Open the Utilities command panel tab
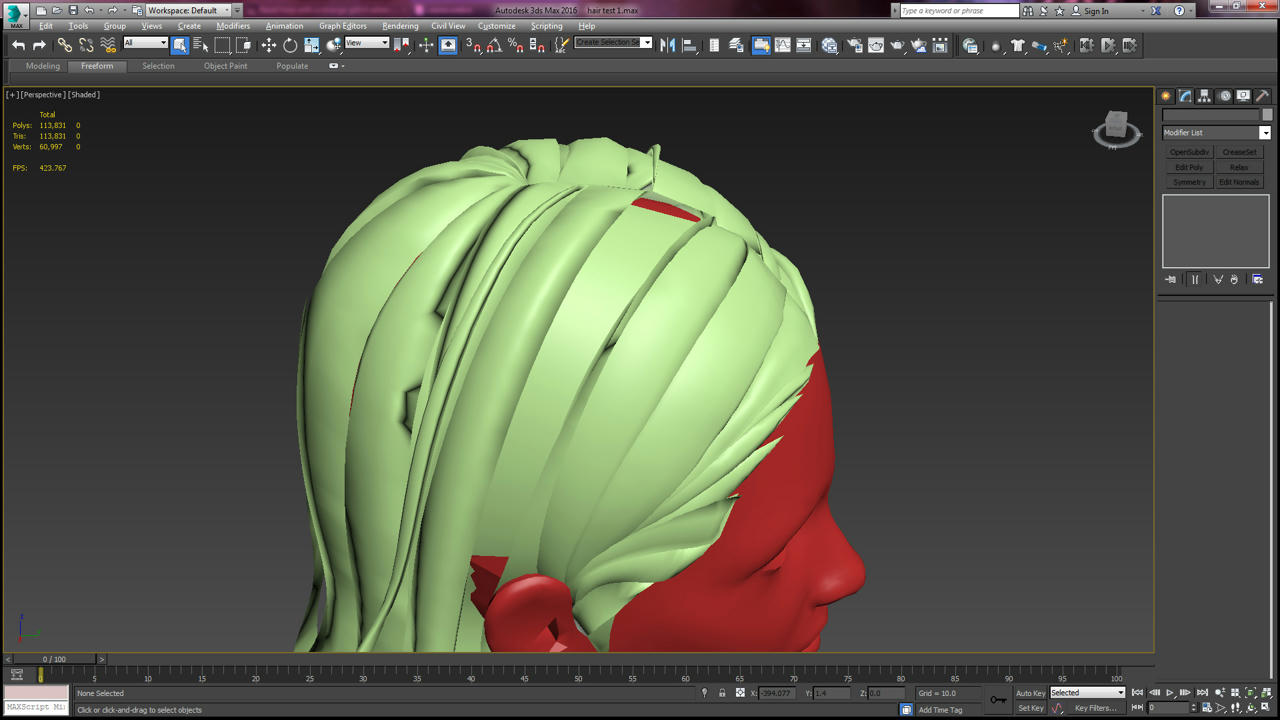Image resolution: width=1280 pixels, height=720 pixels. pos(1262,96)
